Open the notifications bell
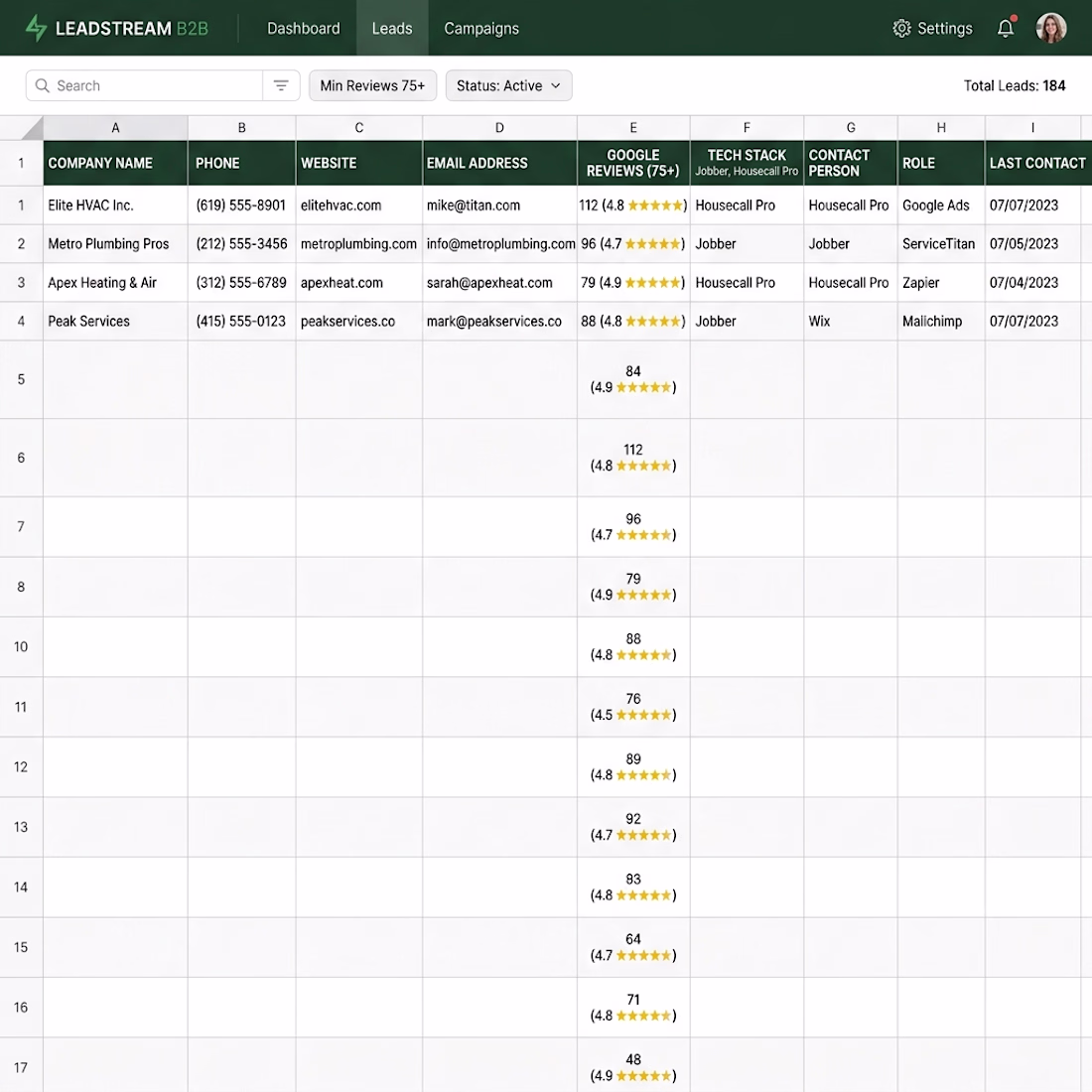Image resolution: width=1092 pixels, height=1092 pixels. click(1005, 28)
